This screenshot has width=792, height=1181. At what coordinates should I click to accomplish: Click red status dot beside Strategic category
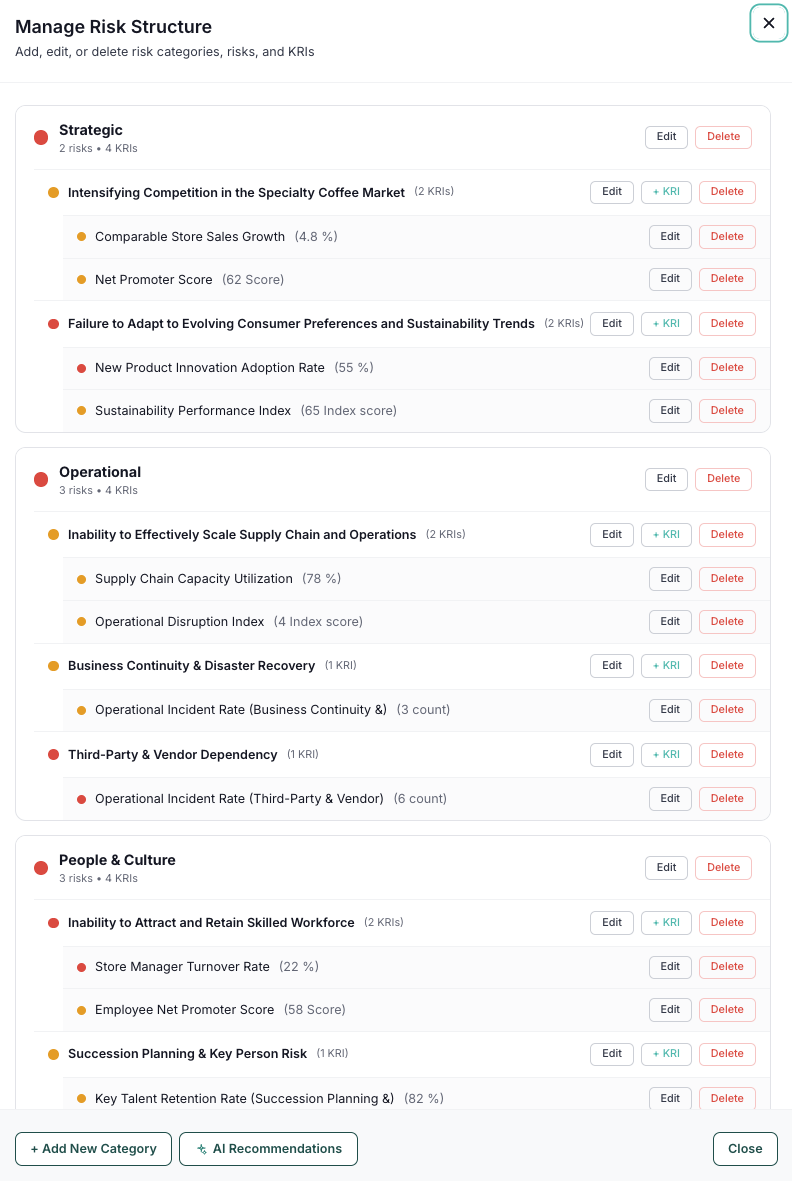pos(41,137)
